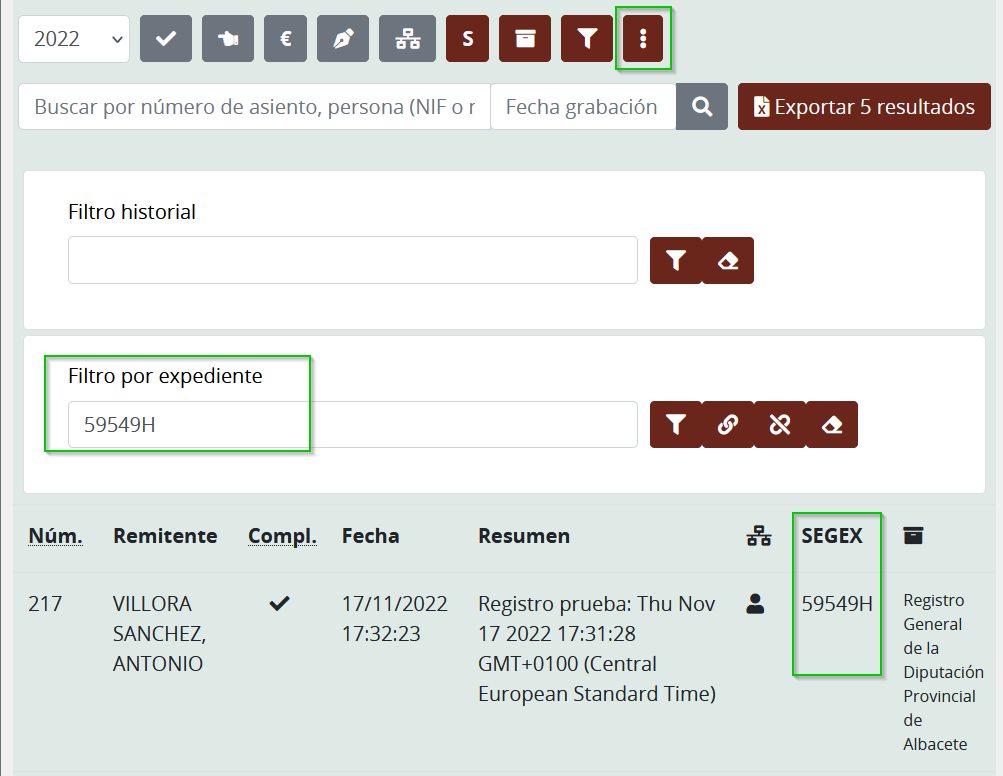The image size is (1003, 776).
Task: Click the link icon beside expediente filter
Action: pos(728,425)
